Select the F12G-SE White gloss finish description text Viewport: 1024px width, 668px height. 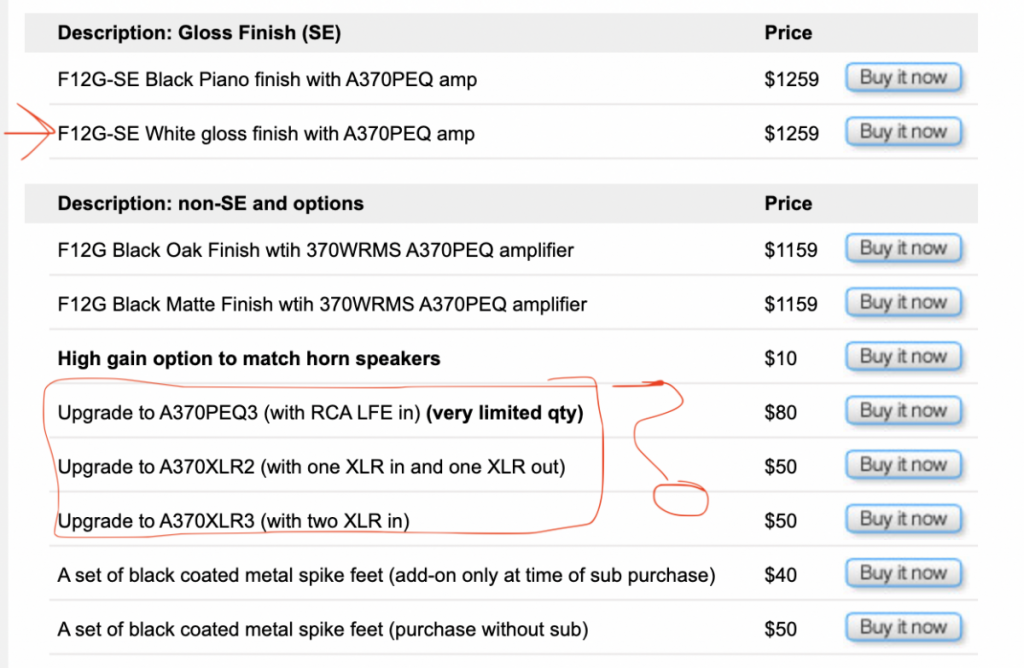266,133
